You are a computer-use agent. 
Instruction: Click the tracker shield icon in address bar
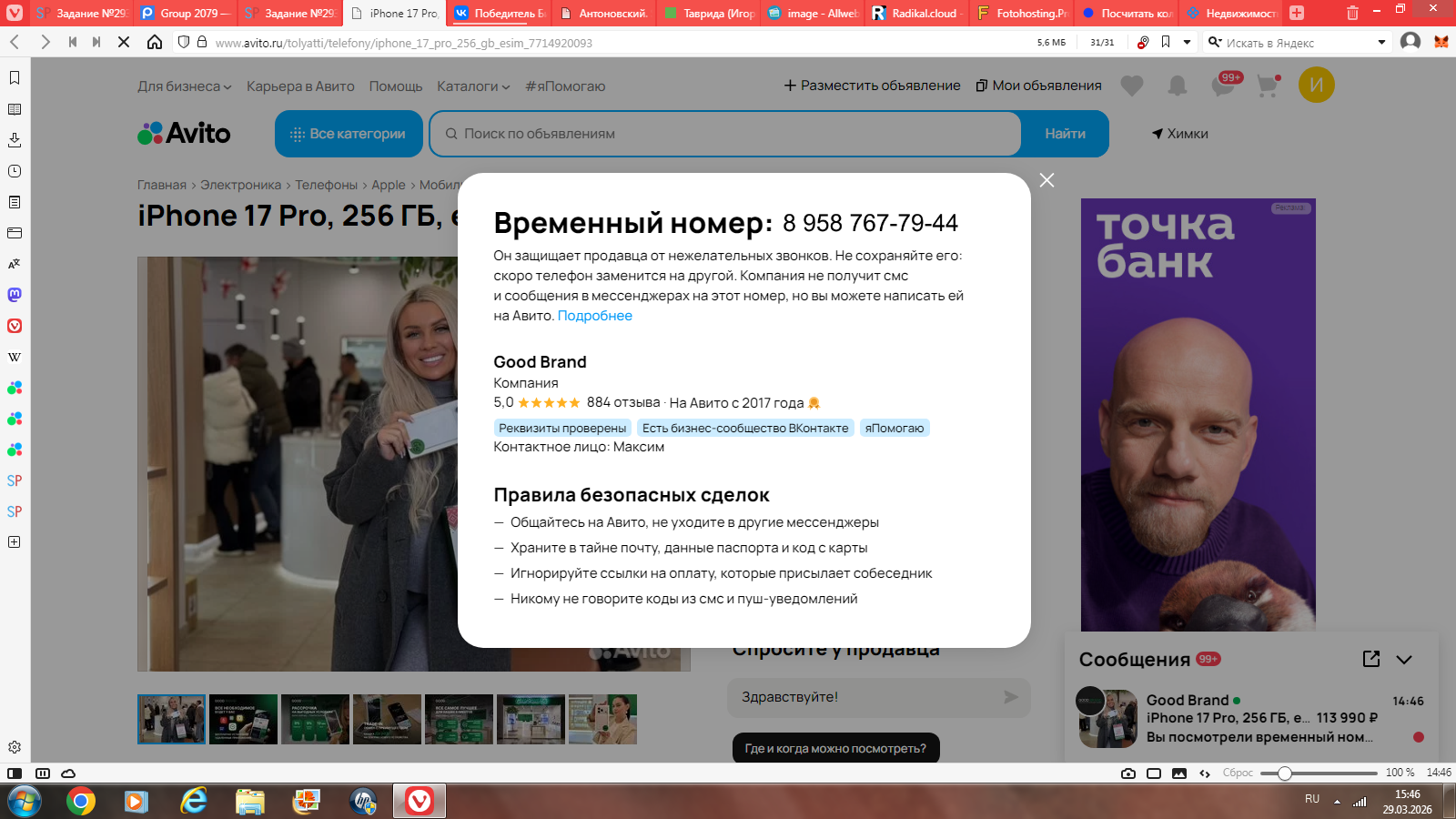point(184,42)
